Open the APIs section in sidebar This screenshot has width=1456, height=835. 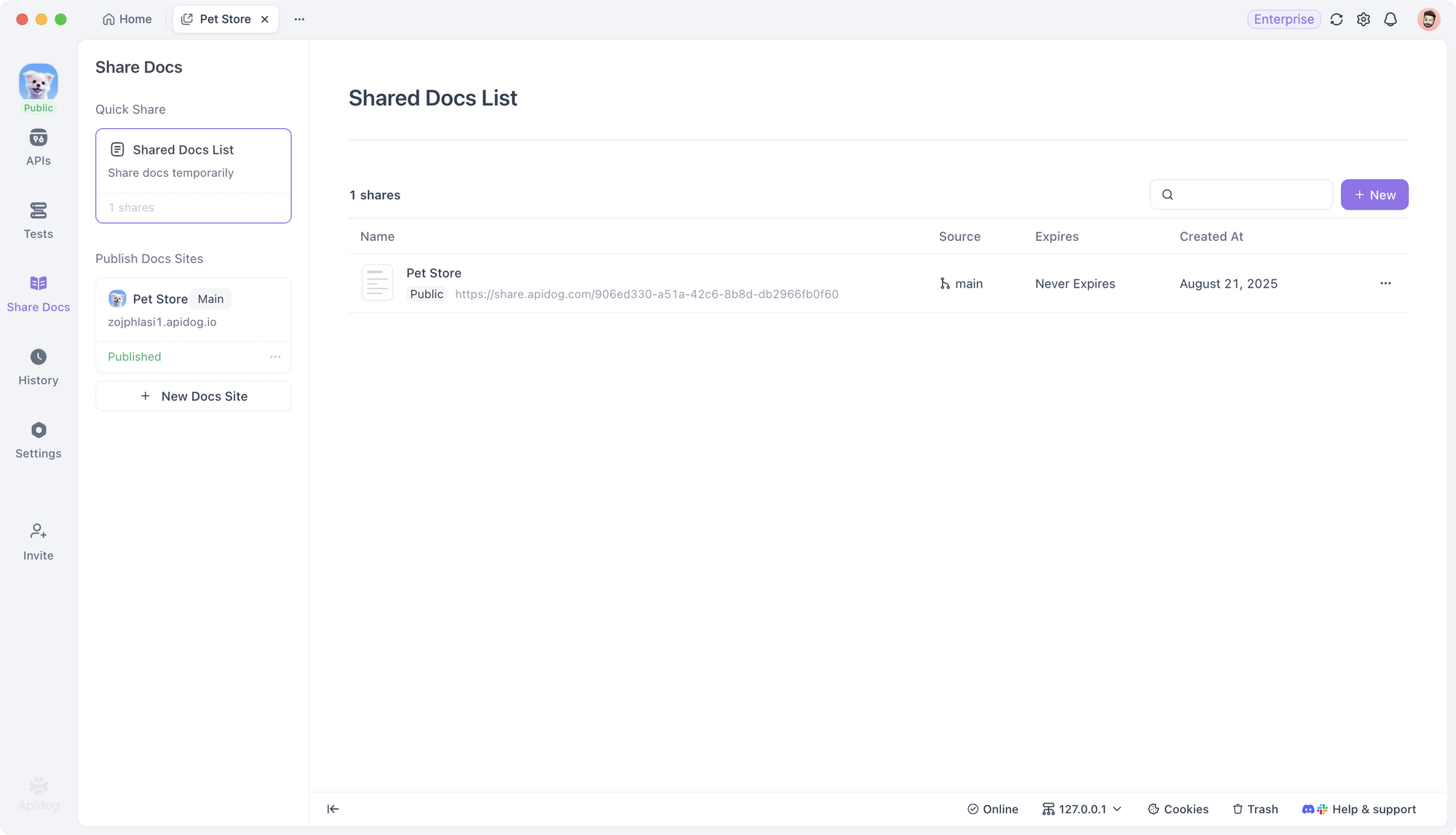click(x=38, y=147)
